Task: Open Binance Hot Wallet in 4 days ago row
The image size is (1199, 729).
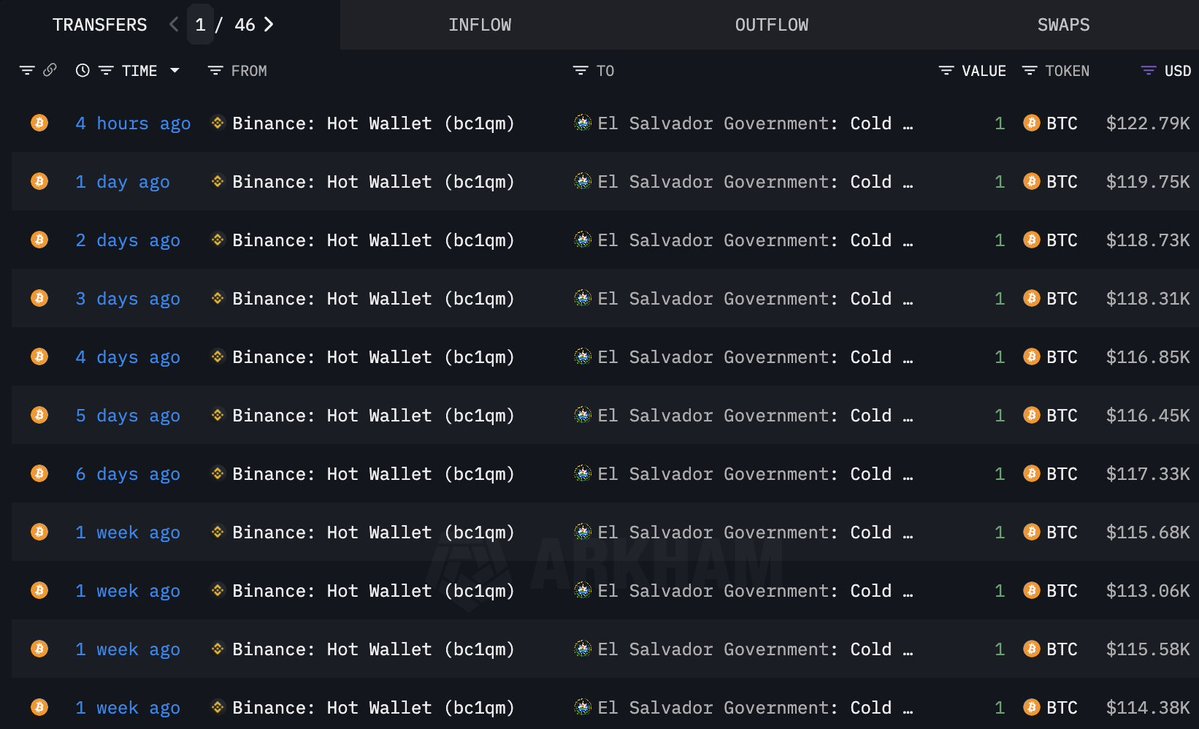Action: [x=373, y=357]
